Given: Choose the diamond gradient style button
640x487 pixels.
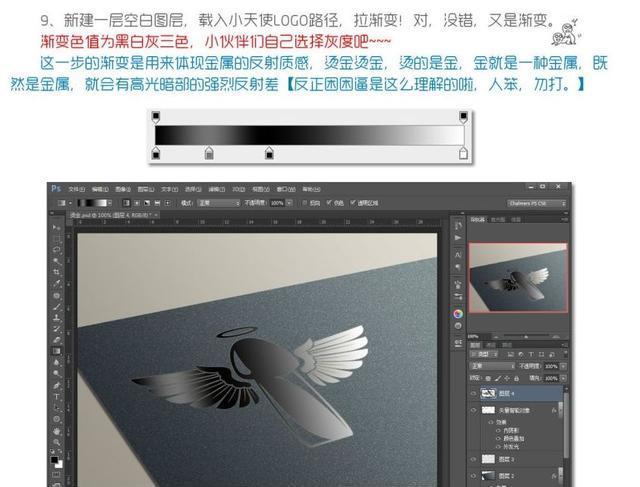Looking at the screenshot, I should point(167,203).
